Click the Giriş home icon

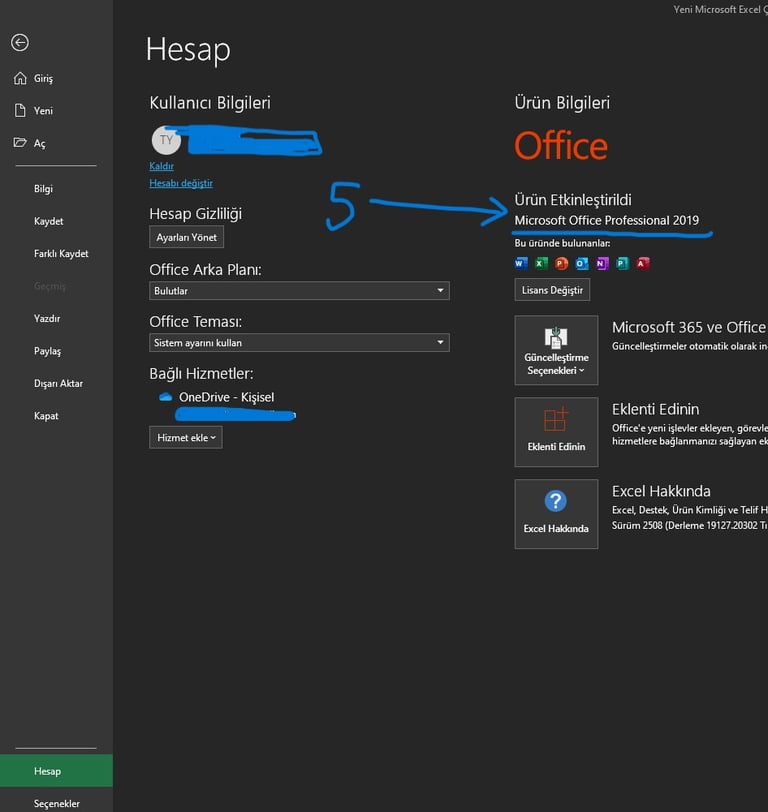coord(20,78)
